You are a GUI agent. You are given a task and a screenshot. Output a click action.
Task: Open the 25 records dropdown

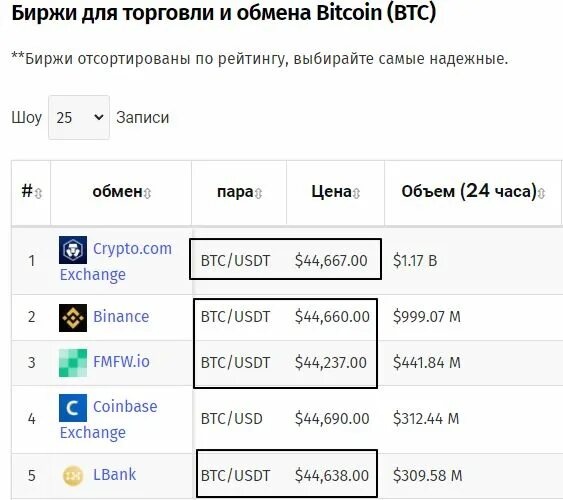coord(79,117)
